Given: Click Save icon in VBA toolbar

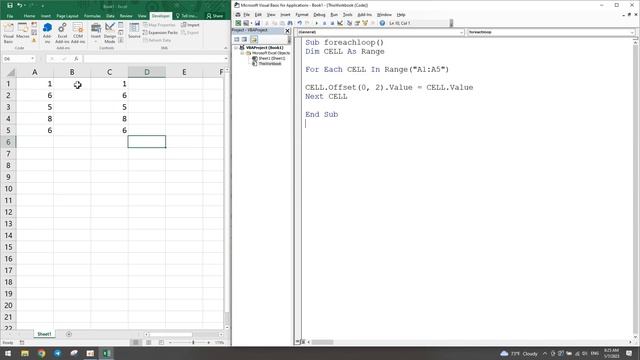Looking at the screenshot, I should [258, 23].
